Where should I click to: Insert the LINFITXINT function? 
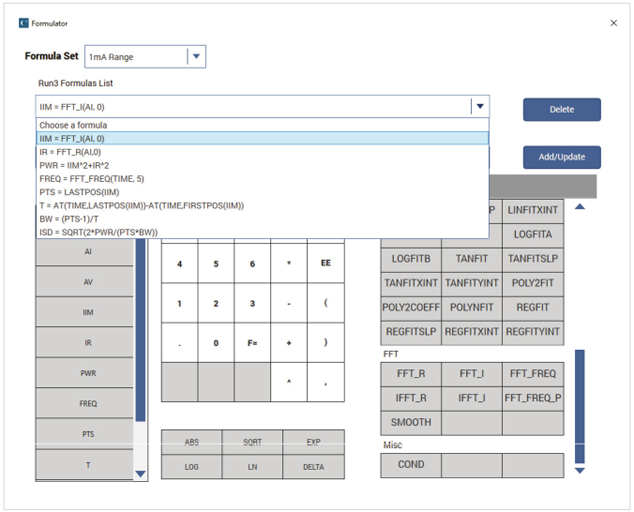pos(533,210)
